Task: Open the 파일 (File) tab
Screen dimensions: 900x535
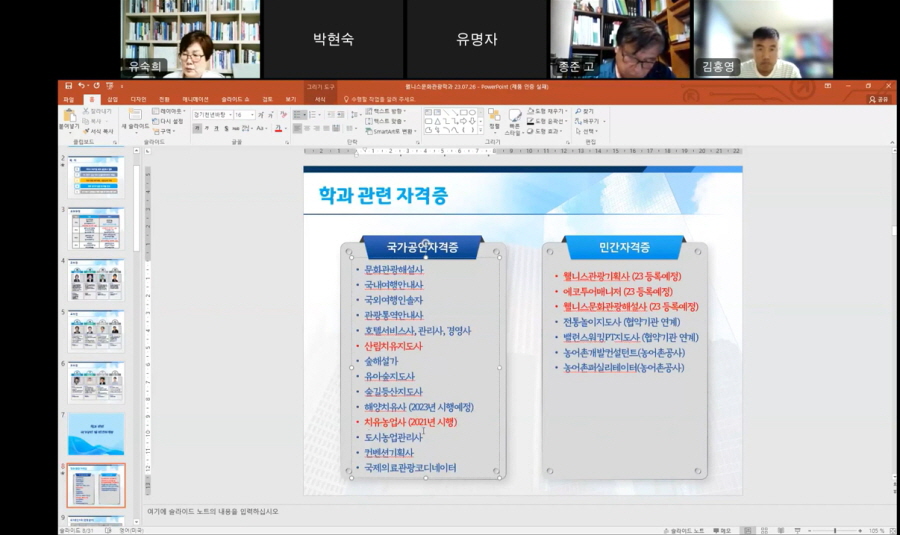Action: [x=69, y=99]
